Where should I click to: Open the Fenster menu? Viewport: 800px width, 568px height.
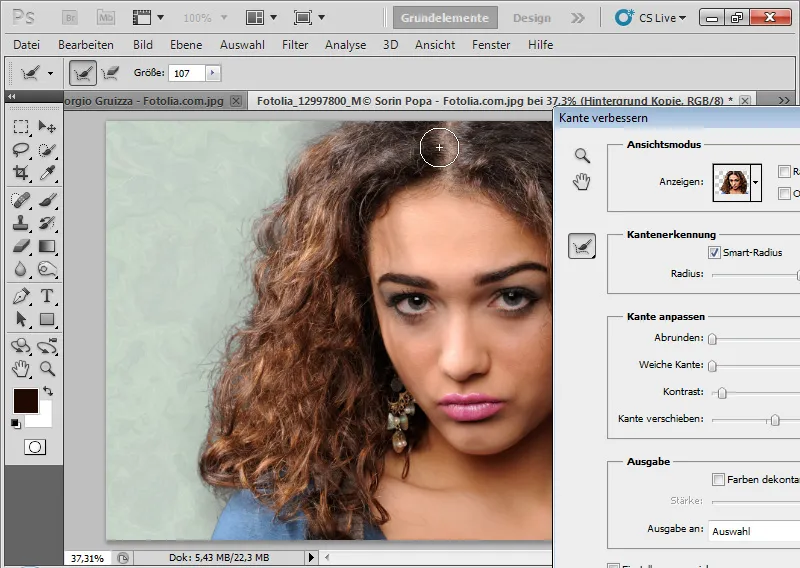point(491,45)
